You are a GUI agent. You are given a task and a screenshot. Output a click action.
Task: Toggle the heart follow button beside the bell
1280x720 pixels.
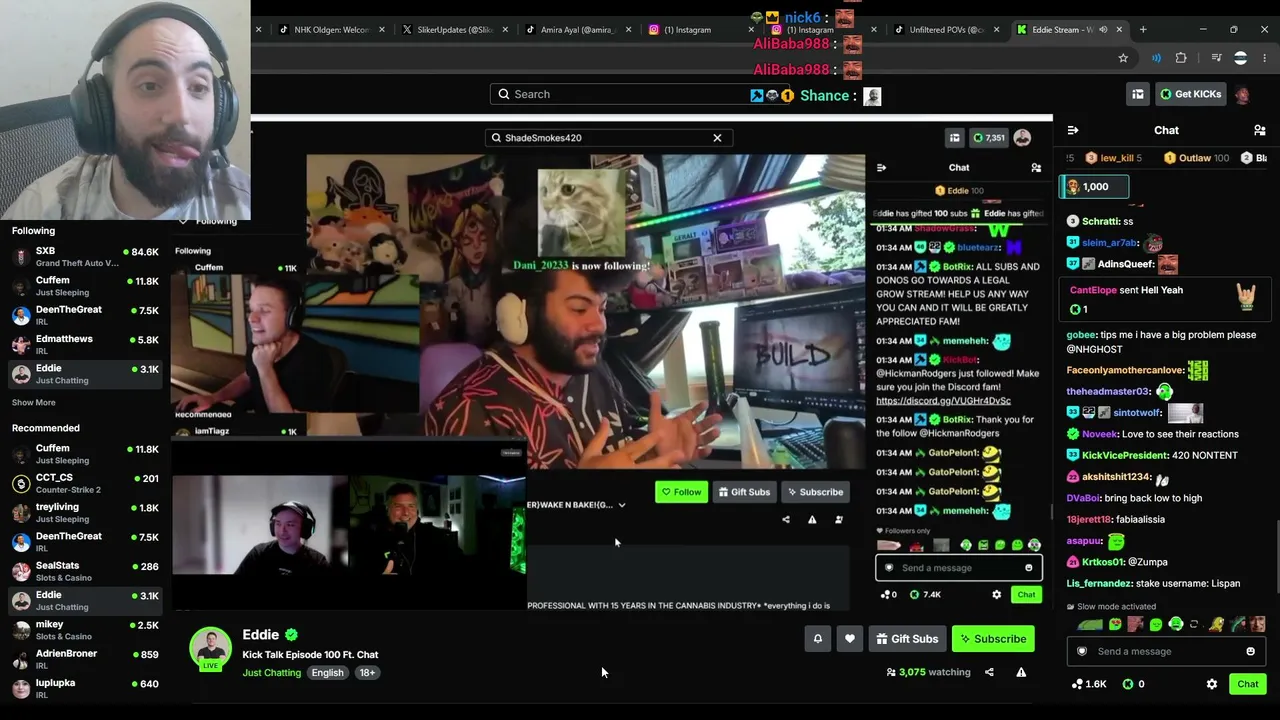850,639
